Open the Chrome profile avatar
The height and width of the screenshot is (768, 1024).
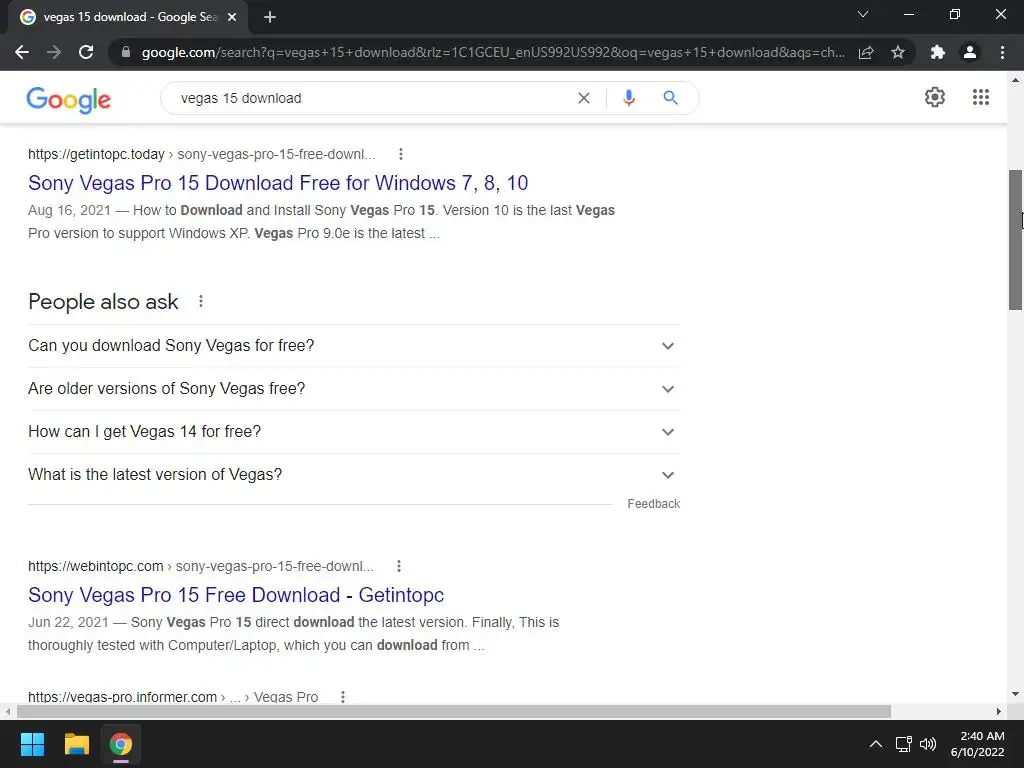[x=970, y=52]
